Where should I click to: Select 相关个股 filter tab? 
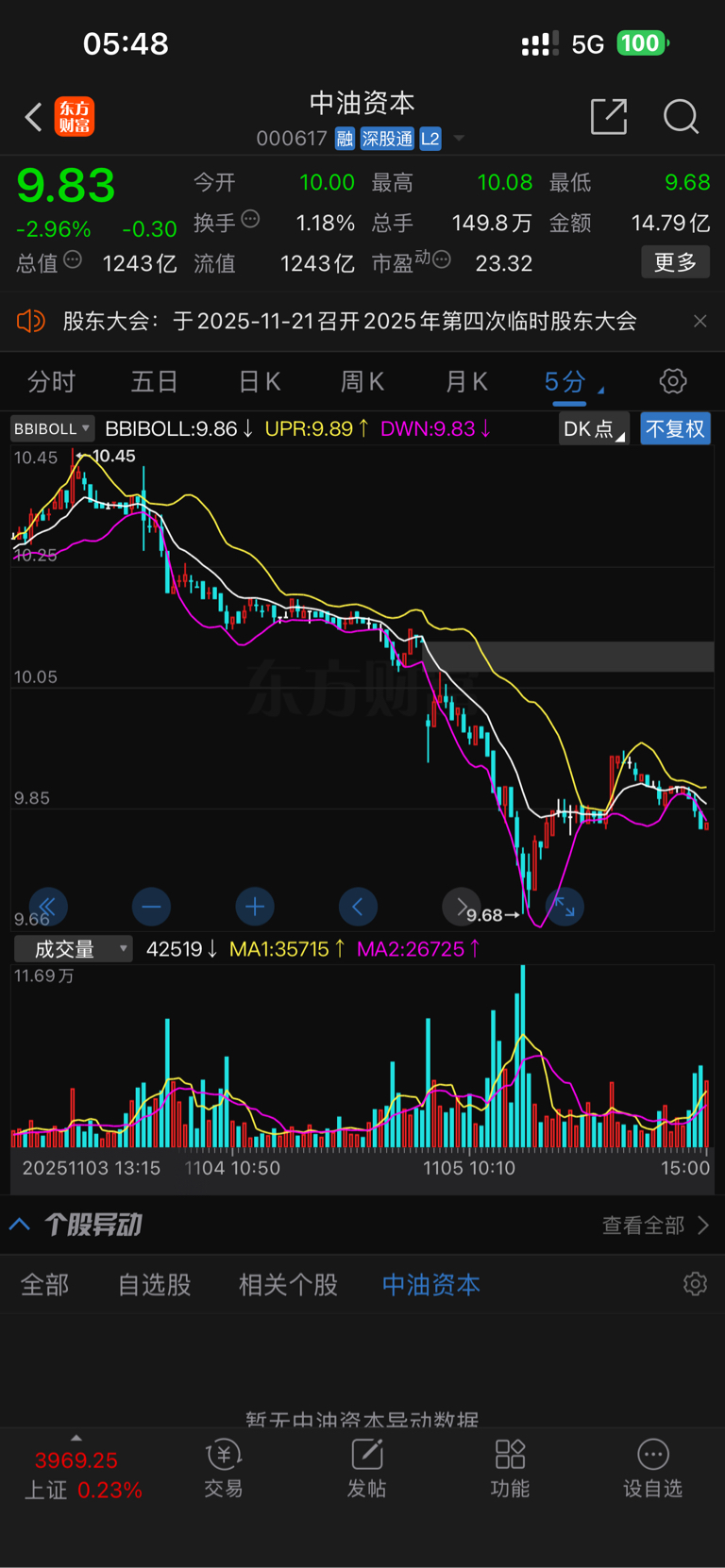pyautogui.click(x=288, y=1284)
